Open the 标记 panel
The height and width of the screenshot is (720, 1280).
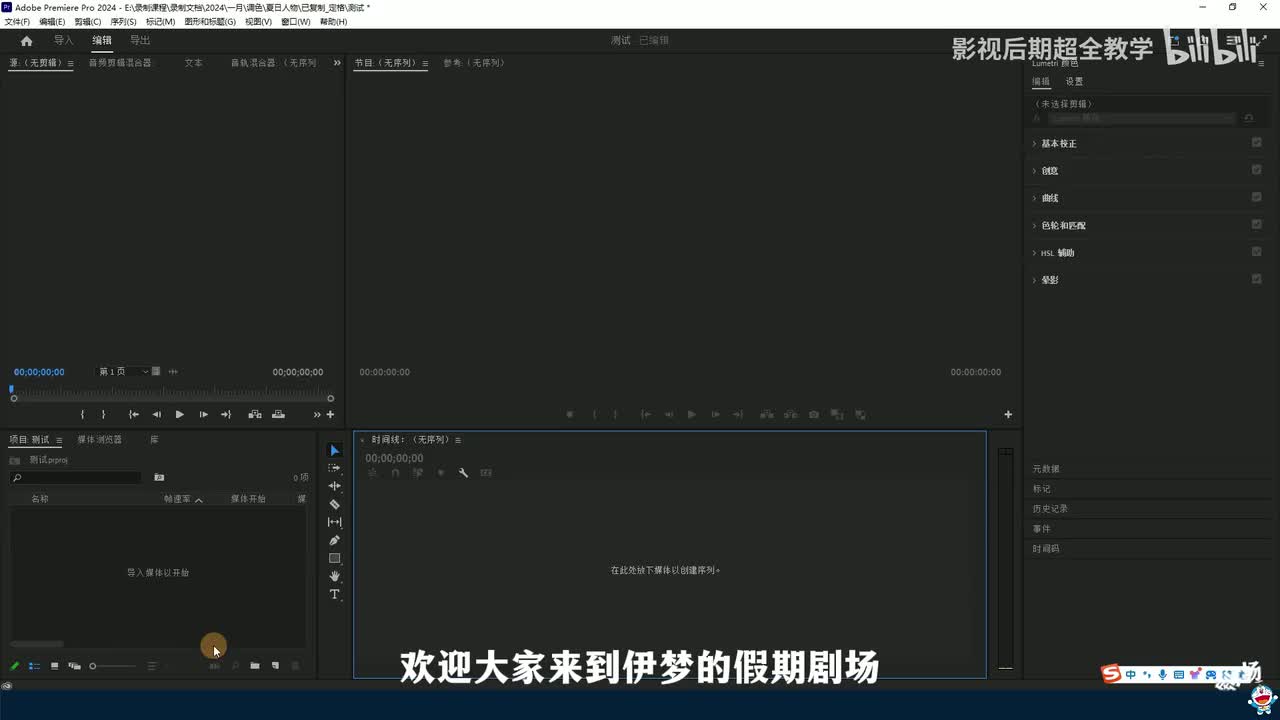click(1042, 489)
